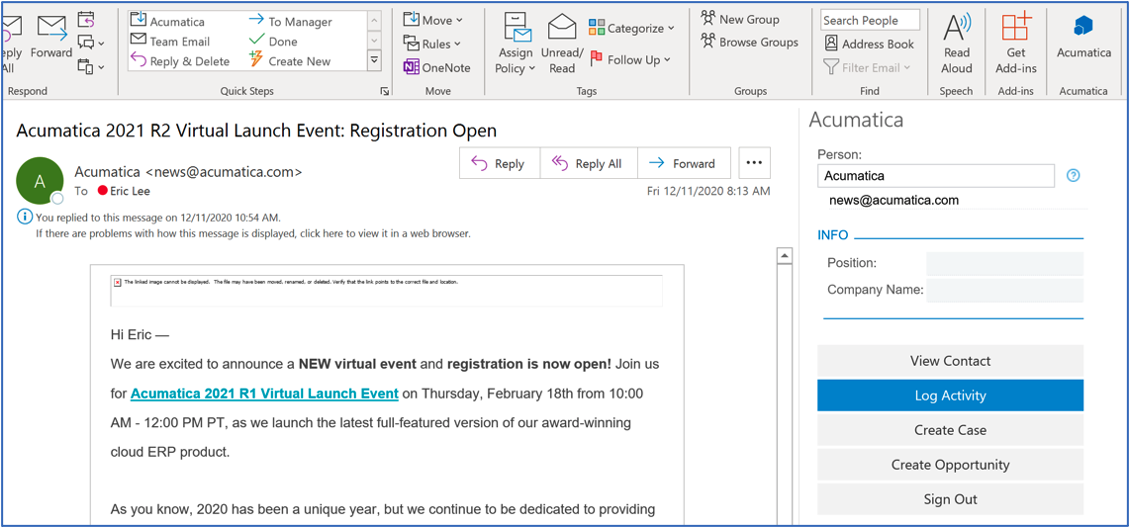Click the email subject heading
This screenshot has width=1131, height=530.
click(256, 131)
